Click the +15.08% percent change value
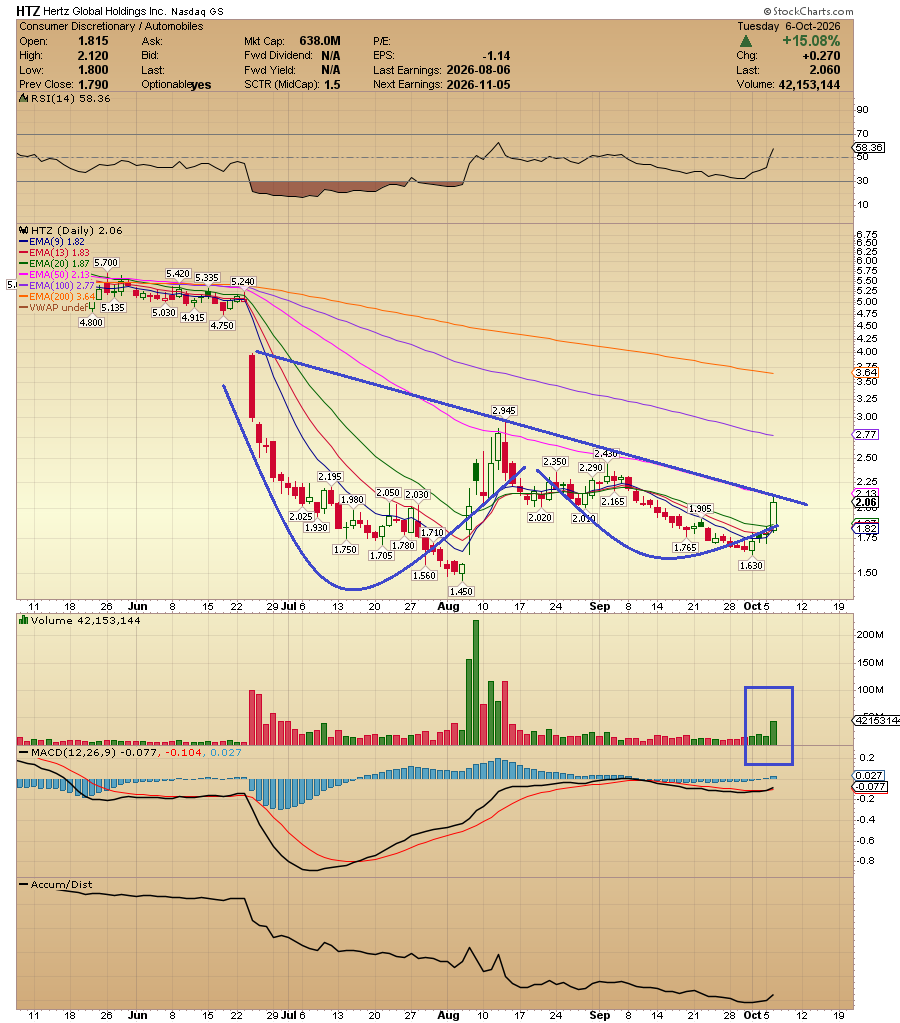900x1023 pixels. (811, 40)
